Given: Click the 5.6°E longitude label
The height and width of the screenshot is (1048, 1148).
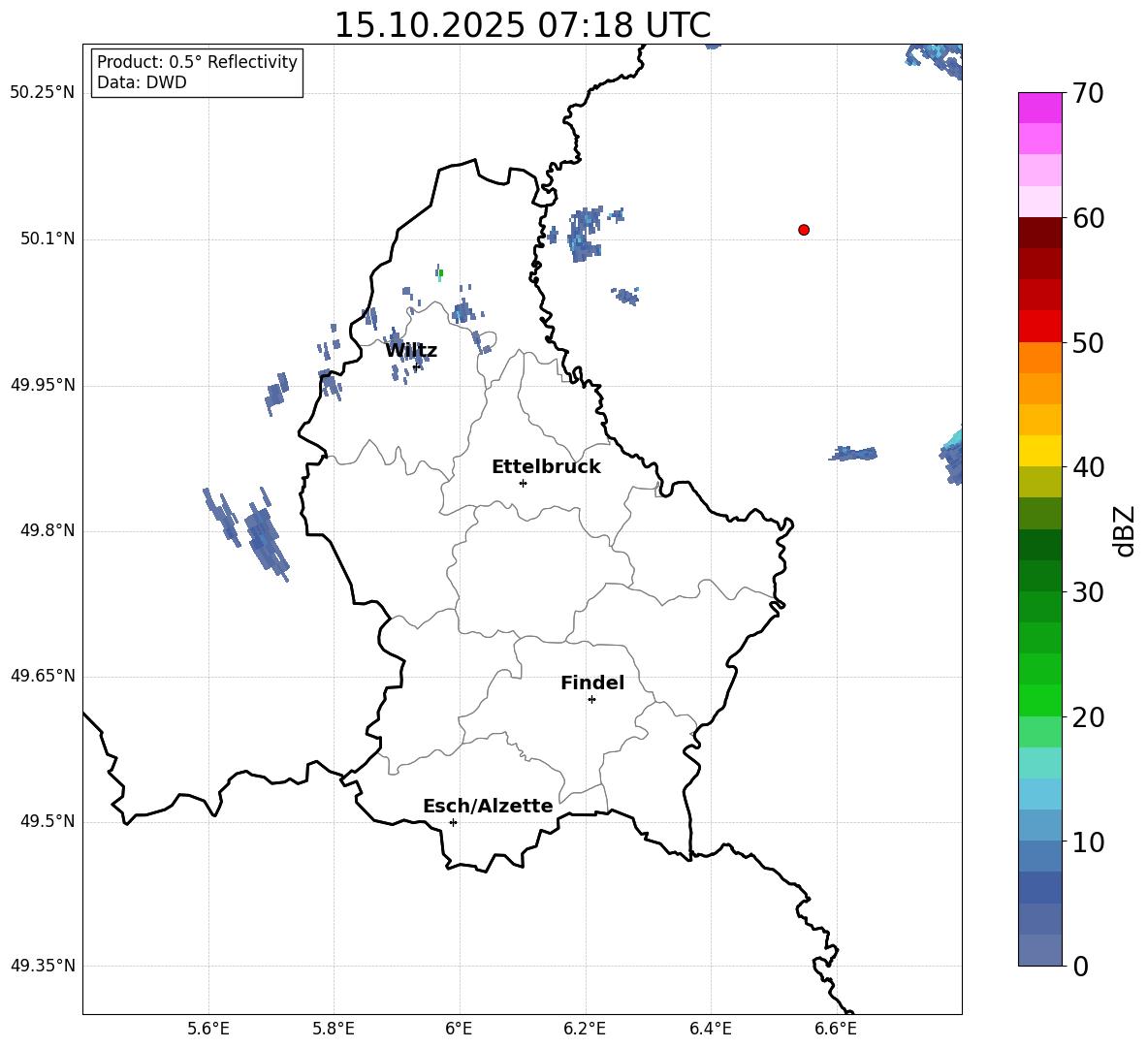Looking at the screenshot, I should point(208,1029).
